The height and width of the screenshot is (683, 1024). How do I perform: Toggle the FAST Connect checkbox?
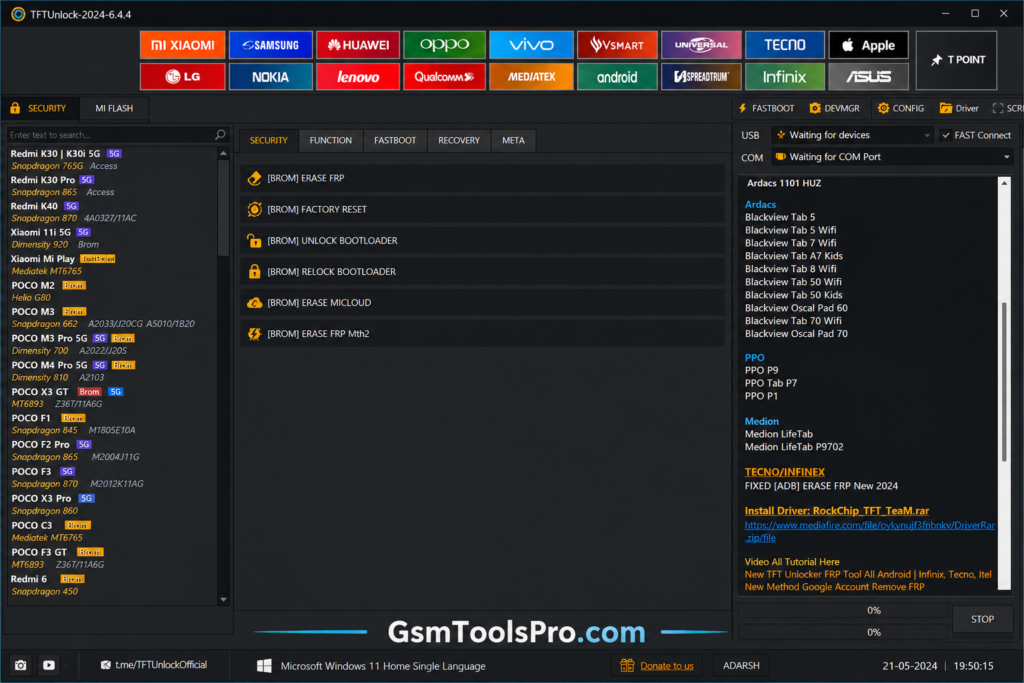946,135
